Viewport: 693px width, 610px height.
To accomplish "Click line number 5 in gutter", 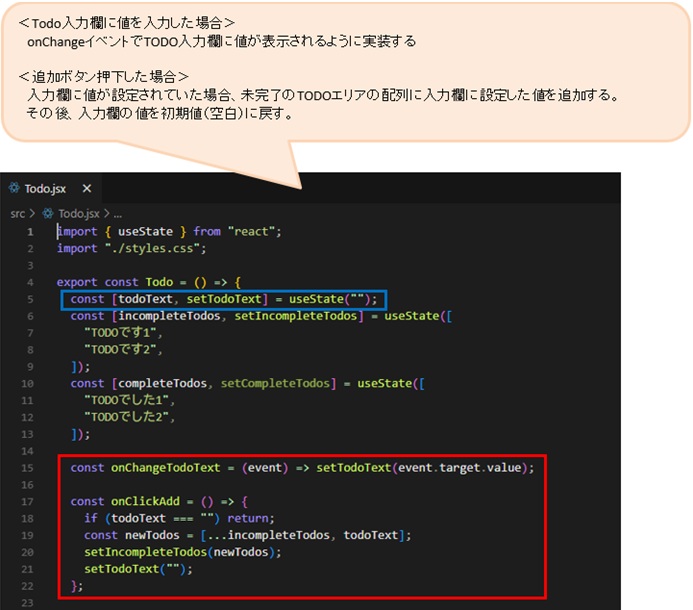I will point(30,299).
